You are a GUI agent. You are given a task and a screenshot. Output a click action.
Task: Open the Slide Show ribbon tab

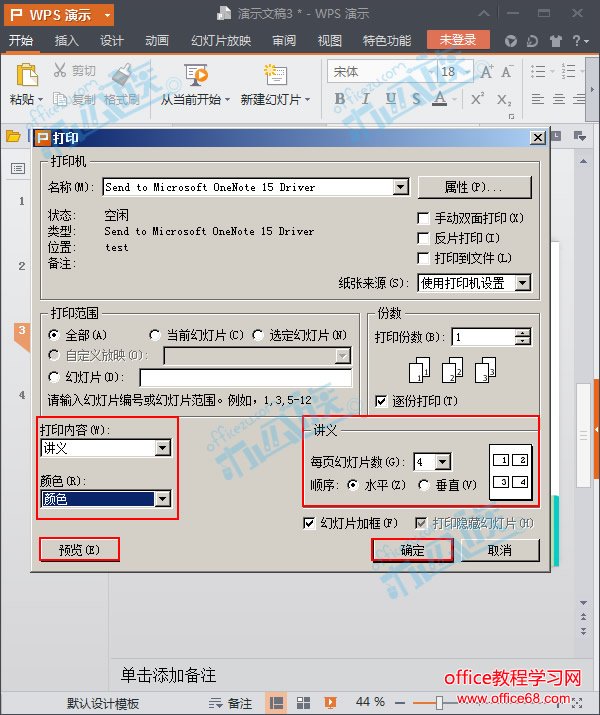pyautogui.click(x=221, y=41)
